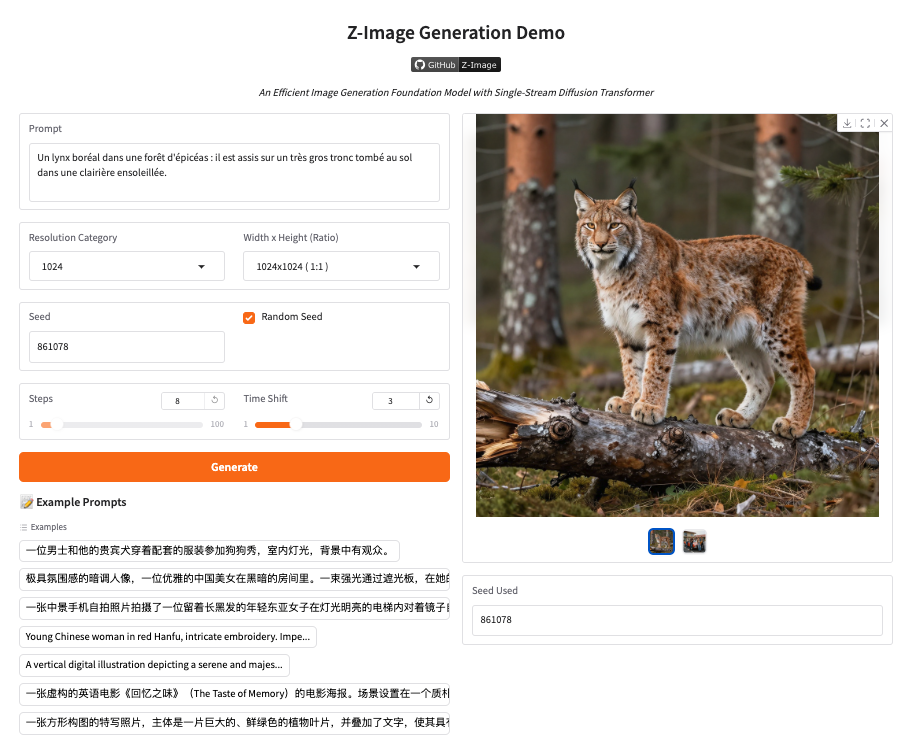Focus the Seed input field

tap(126, 347)
